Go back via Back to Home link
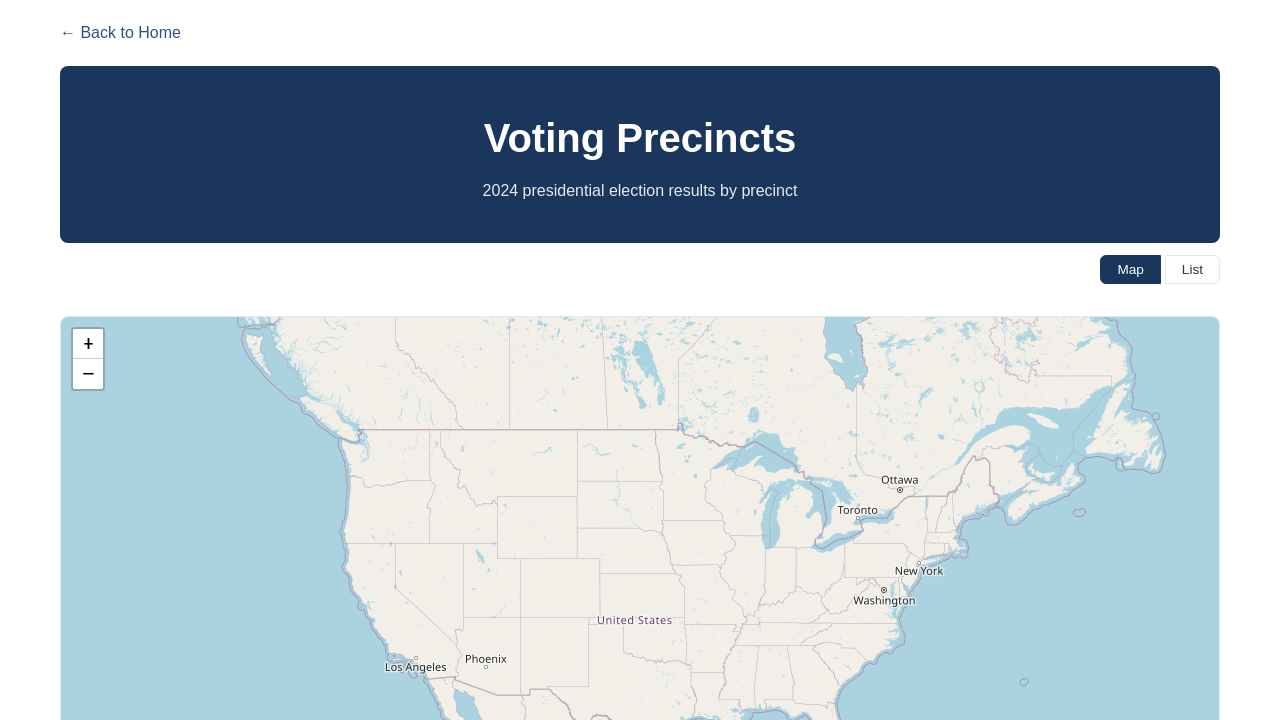 [120, 33]
